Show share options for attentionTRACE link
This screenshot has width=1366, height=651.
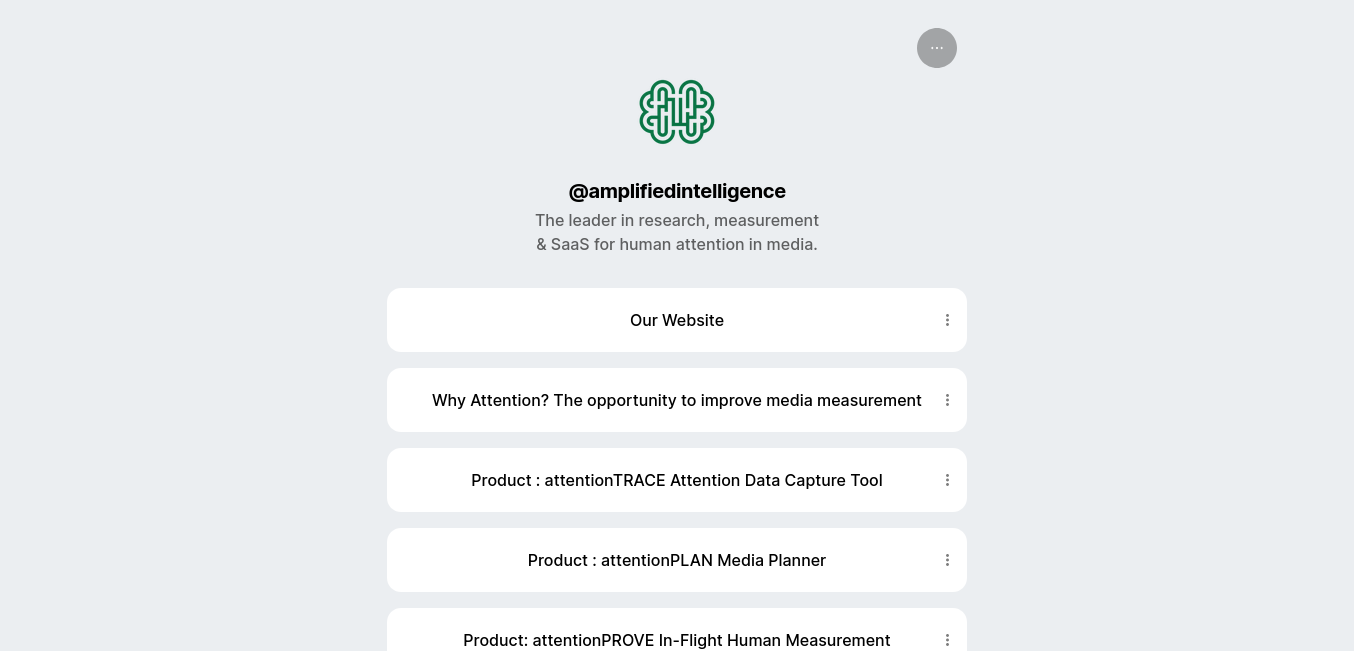(947, 480)
